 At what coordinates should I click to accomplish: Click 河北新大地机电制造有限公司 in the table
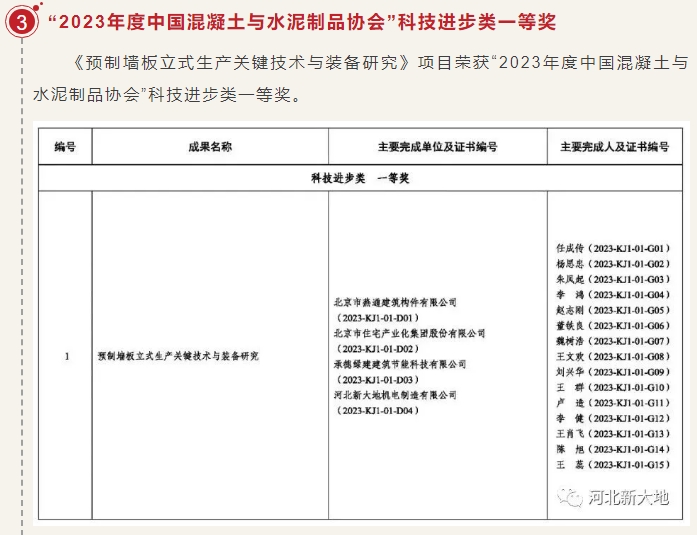[395, 395]
